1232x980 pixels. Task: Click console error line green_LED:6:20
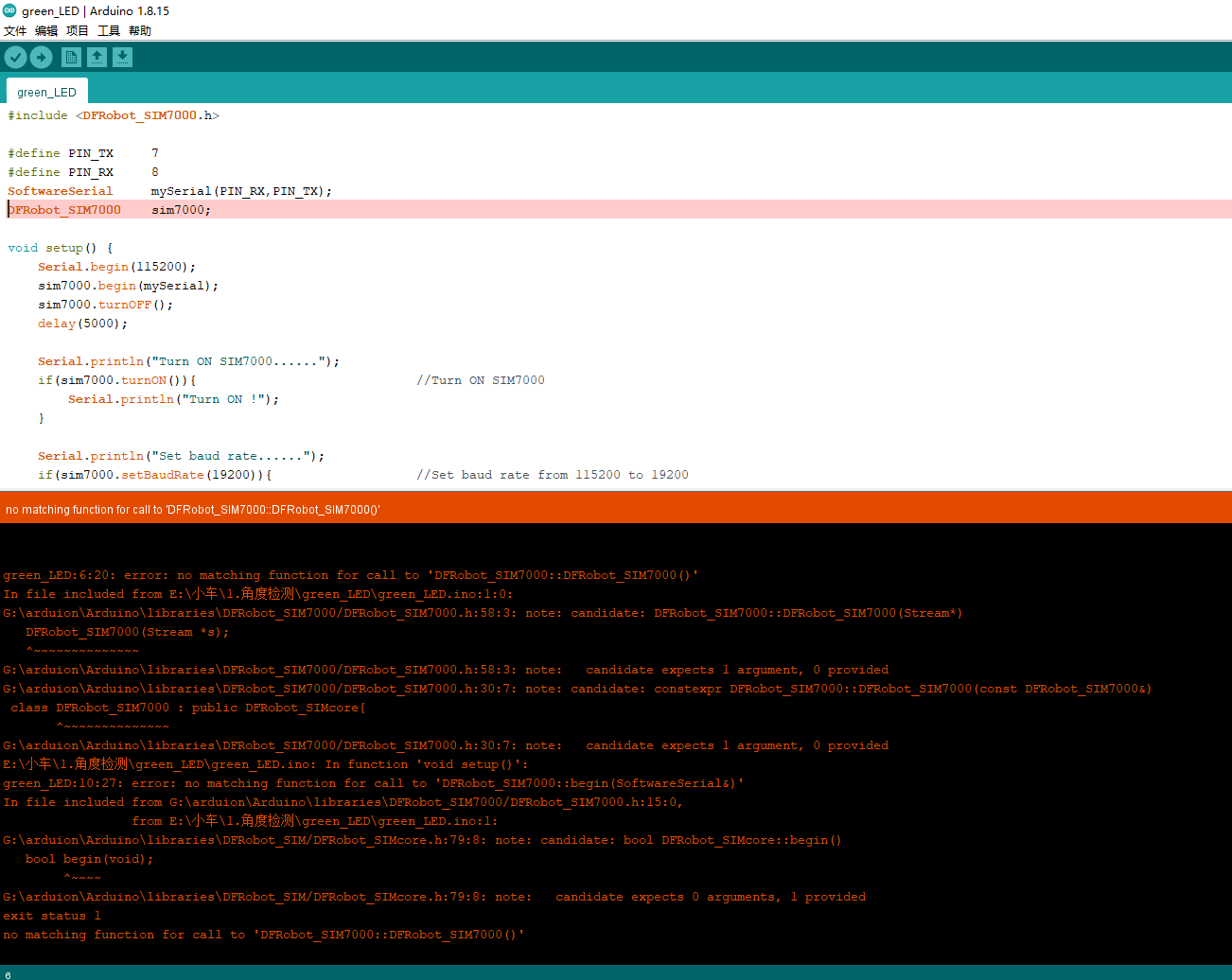click(350, 575)
